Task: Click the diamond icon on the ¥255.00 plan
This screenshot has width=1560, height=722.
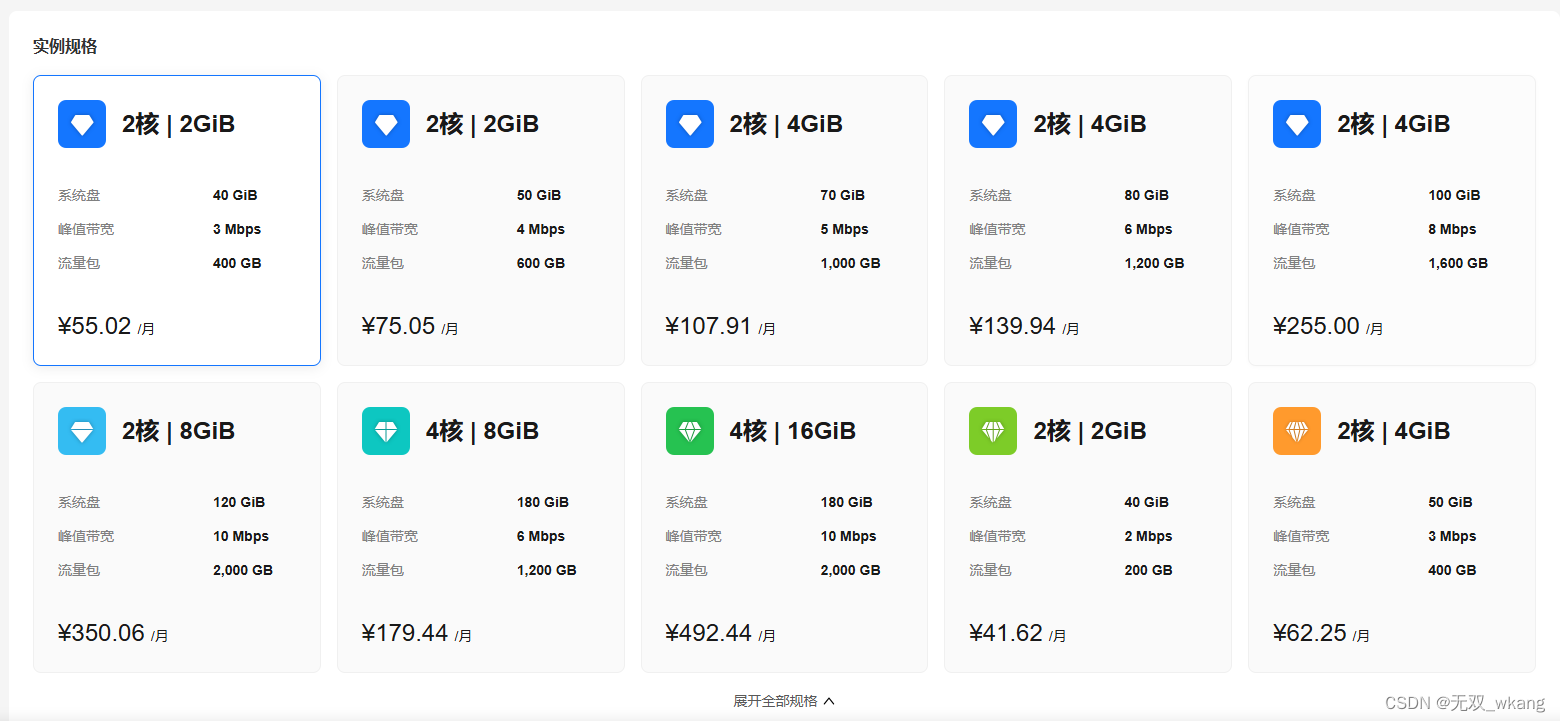Action: click(1297, 124)
